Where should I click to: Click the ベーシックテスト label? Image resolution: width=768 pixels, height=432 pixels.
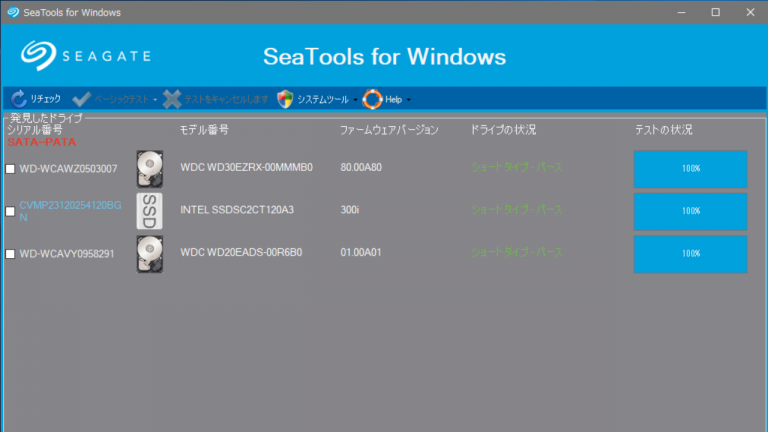[121, 99]
